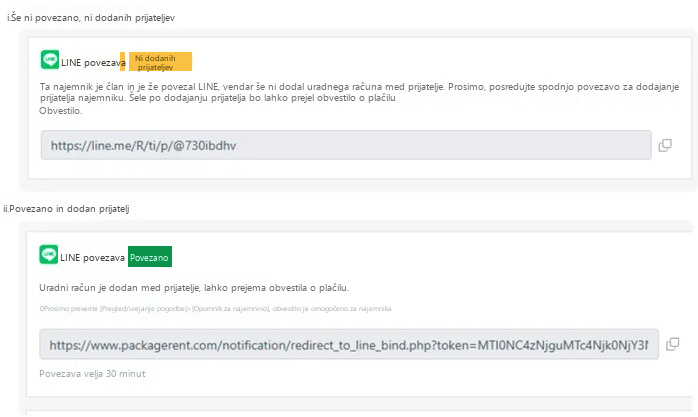Click heading 'i.Še ni povezano, ni dodanih prijateljev'
Screen dimensions: 698x417
pyautogui.click(x=91, y=18)
